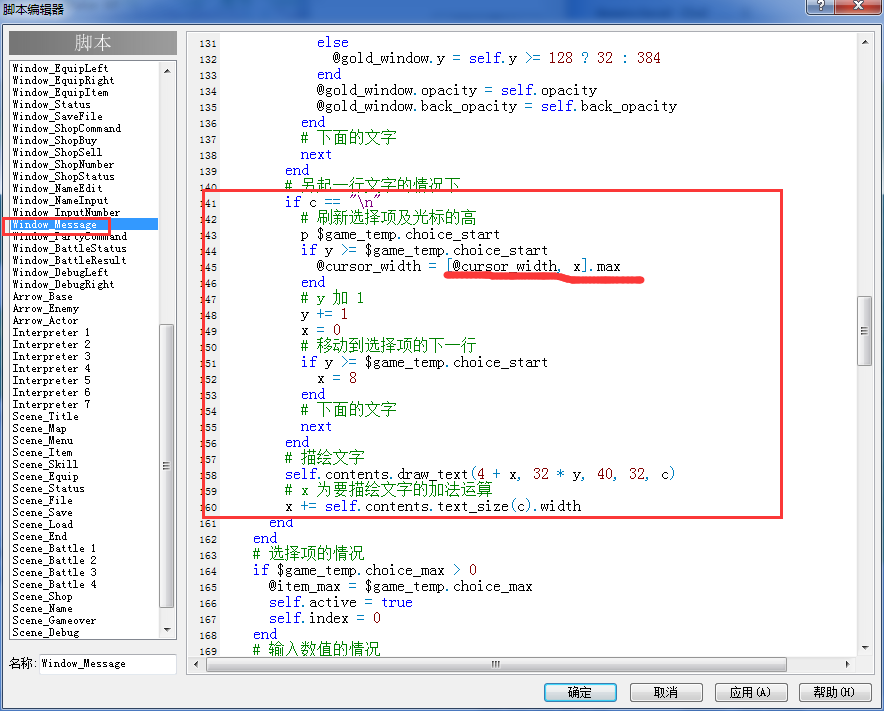Click the horizontal scrollbar right arrow
This screenshot has width=884, height=711.
tap(847, 664)
